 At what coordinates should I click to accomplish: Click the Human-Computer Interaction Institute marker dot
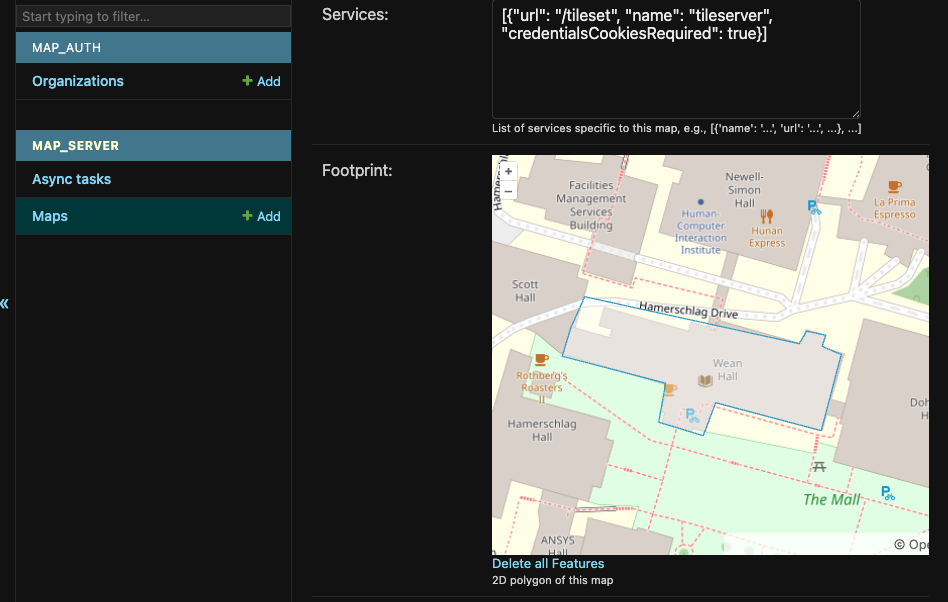(x=700, y=202)
